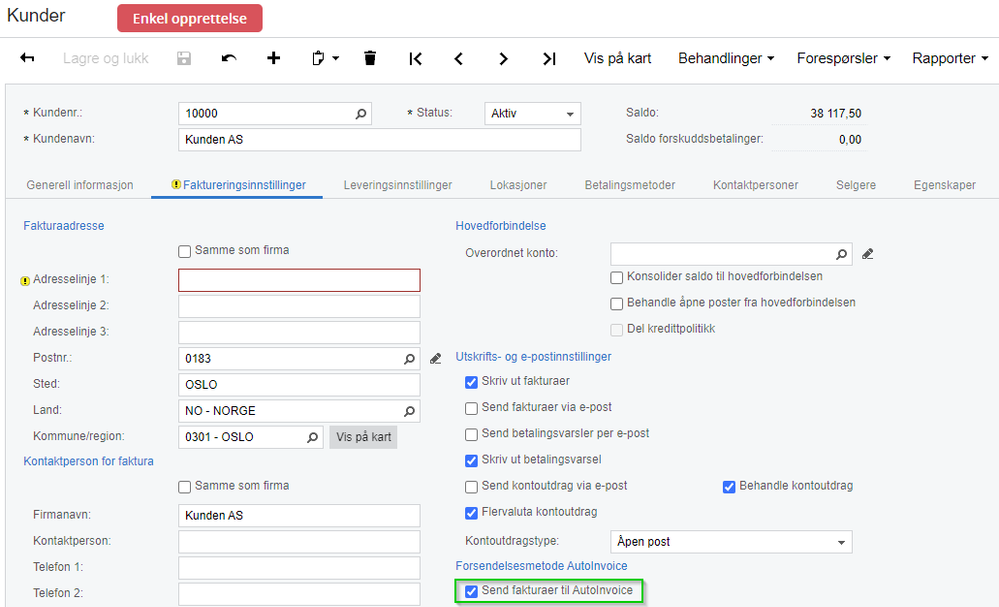Go to next record arrow

click(x=503, y=59)
